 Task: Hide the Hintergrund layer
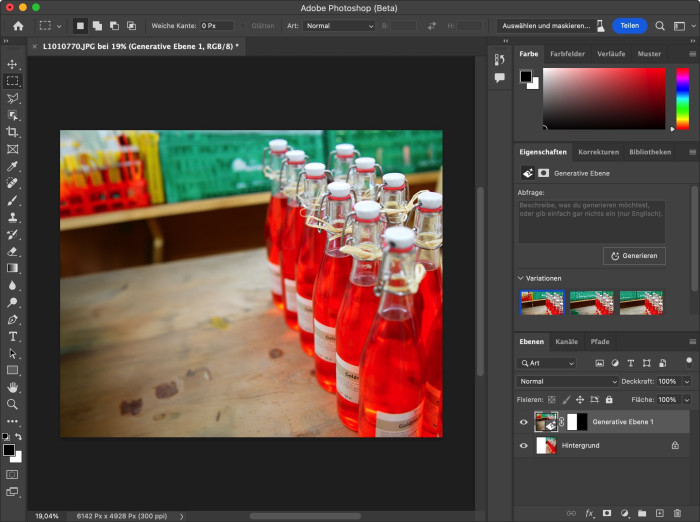coord(524,446)
